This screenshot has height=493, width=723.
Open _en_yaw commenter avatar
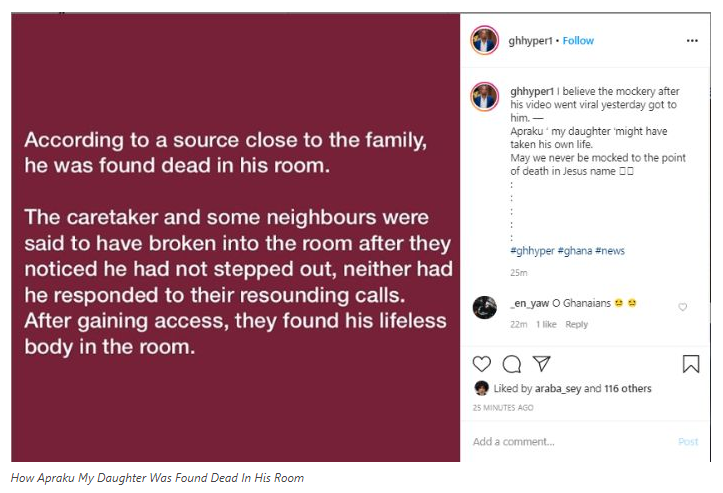click(485, 307)
